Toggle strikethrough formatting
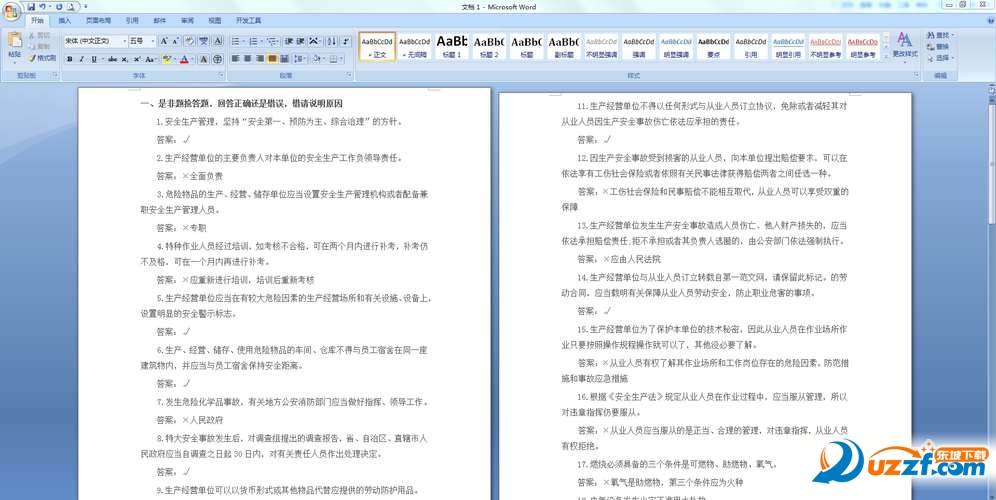The image size is (996, 500). pyautogui.click(x=112, y=59)
